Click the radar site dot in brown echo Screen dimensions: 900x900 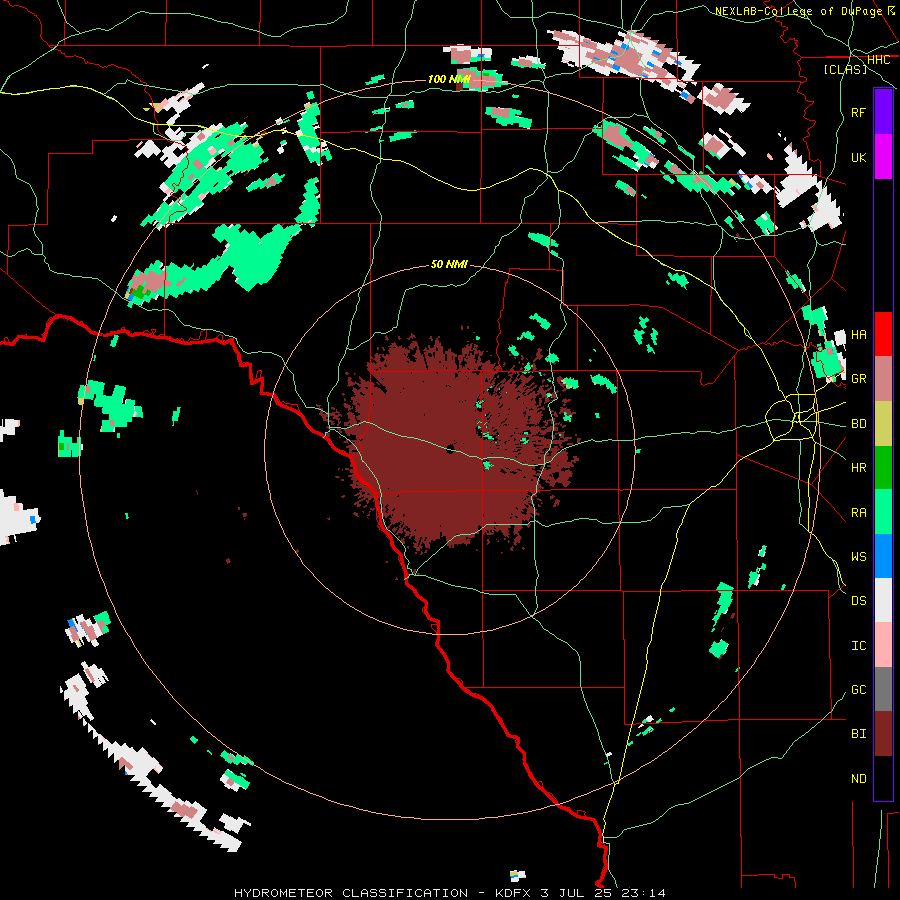pyautogui.click(x=450, y=449)
